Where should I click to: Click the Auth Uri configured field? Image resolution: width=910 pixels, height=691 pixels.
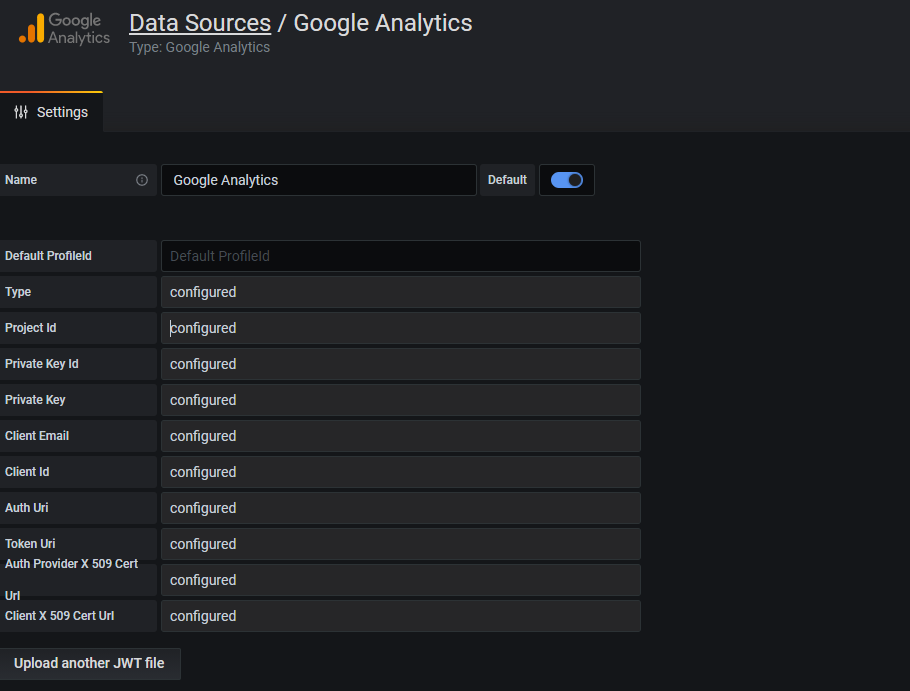400,508
